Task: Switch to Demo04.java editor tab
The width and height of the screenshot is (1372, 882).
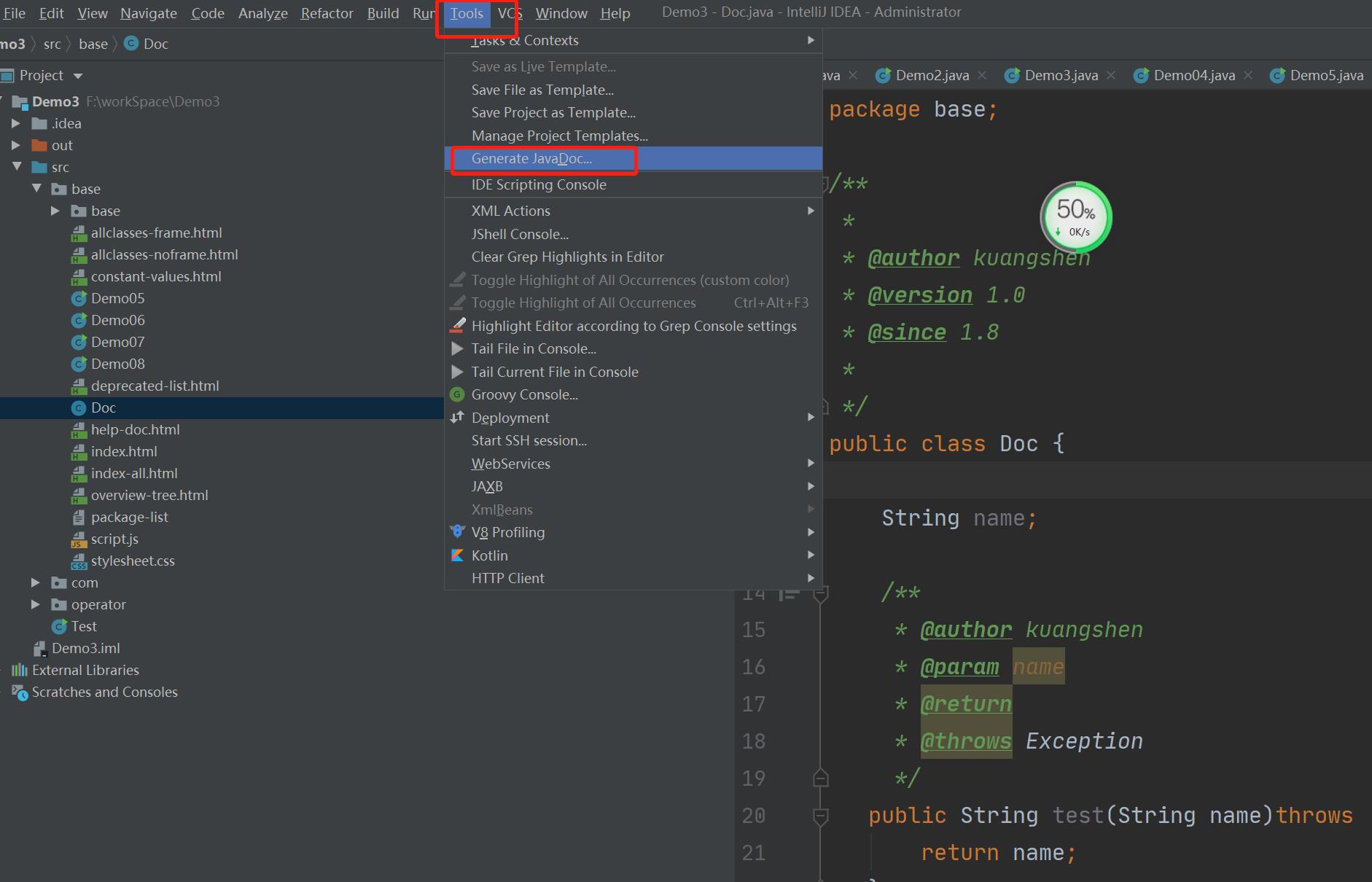Action: point(1194,75)
